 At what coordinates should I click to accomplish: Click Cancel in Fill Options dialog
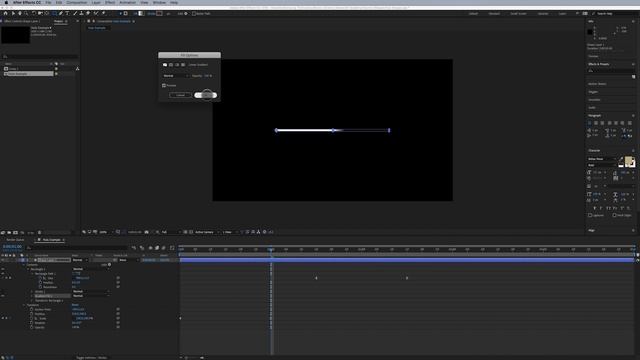click(x=180, y=95)
